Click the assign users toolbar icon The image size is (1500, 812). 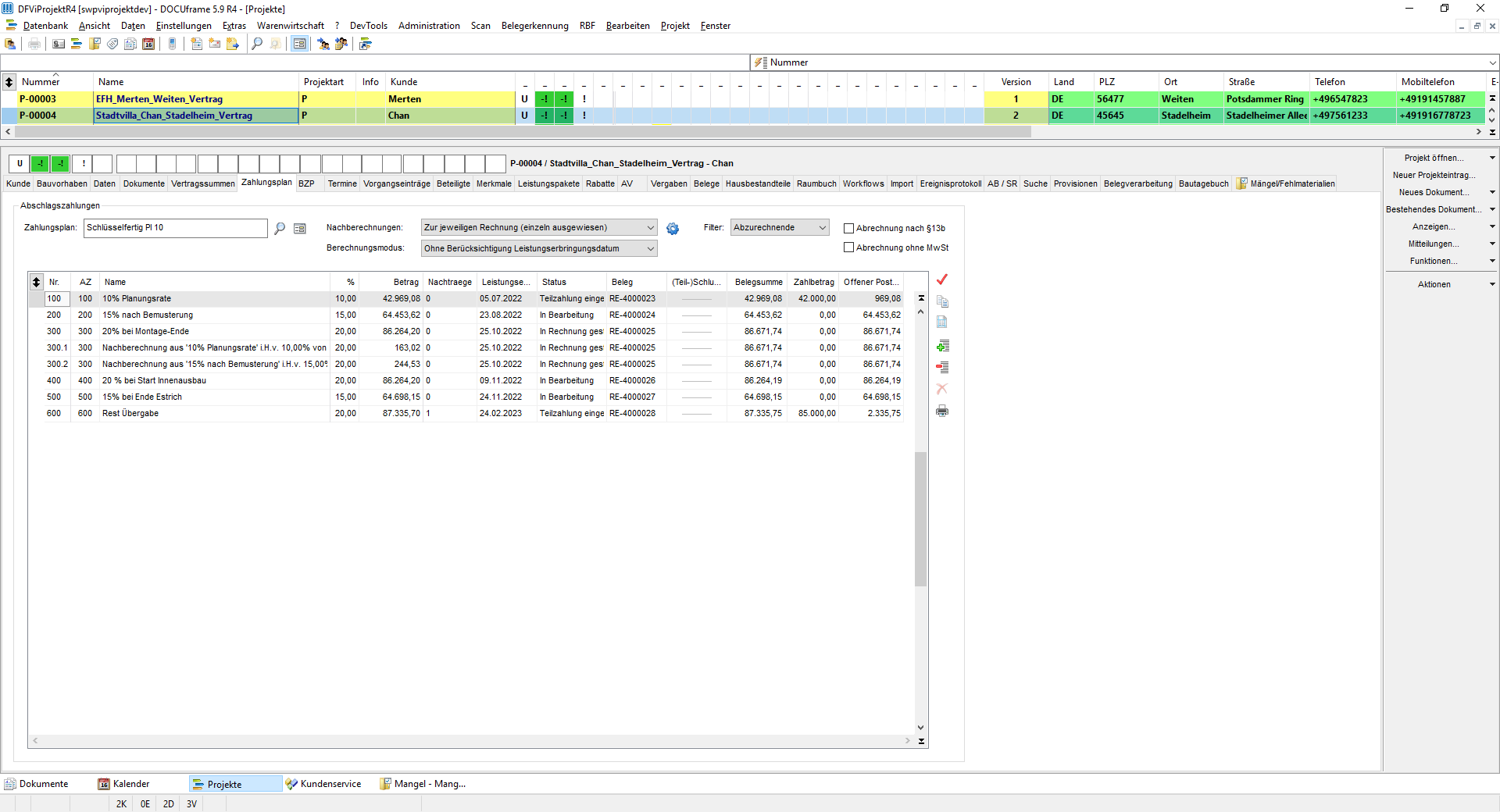click(323, 44)
